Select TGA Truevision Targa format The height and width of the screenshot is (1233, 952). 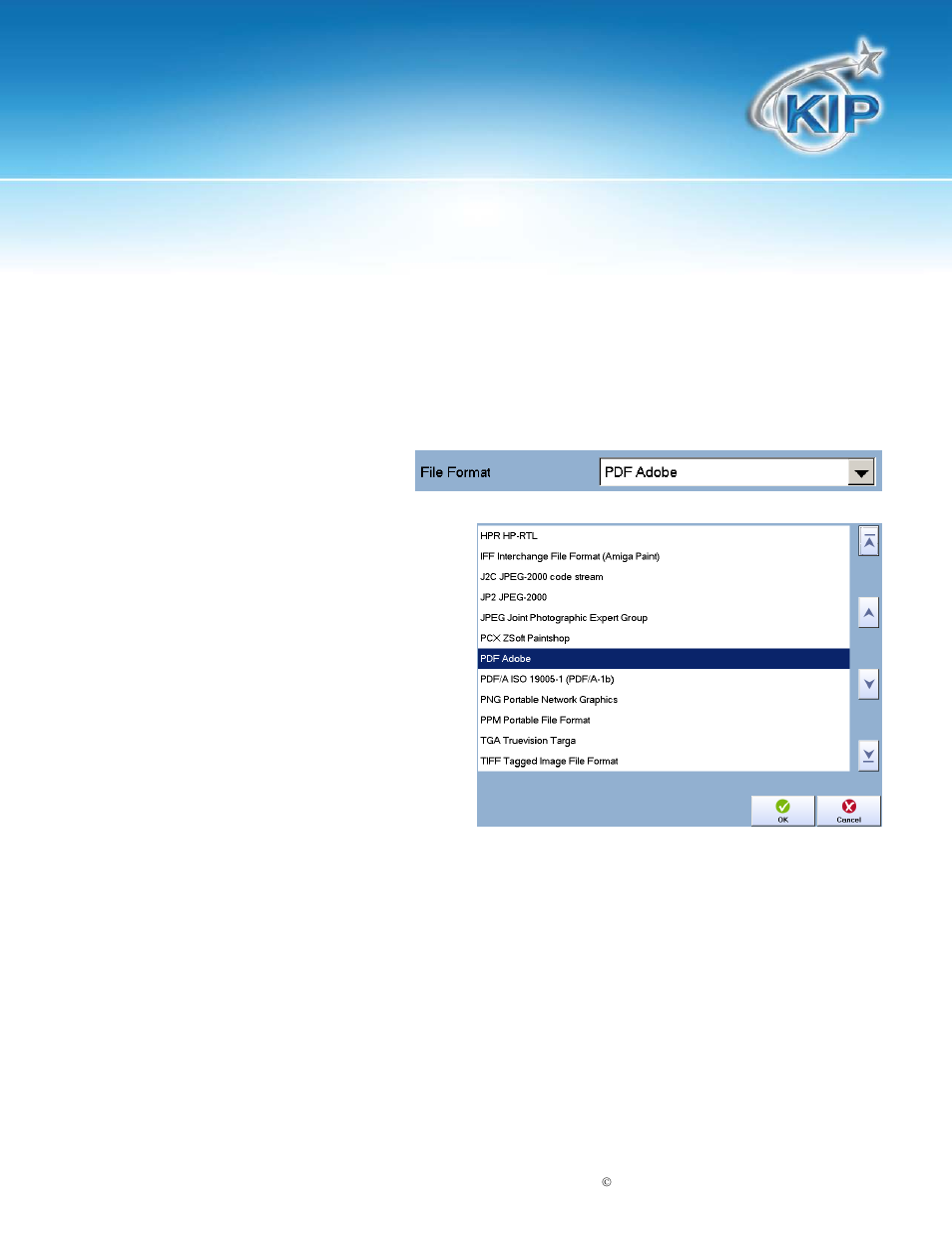coord(664,741)
